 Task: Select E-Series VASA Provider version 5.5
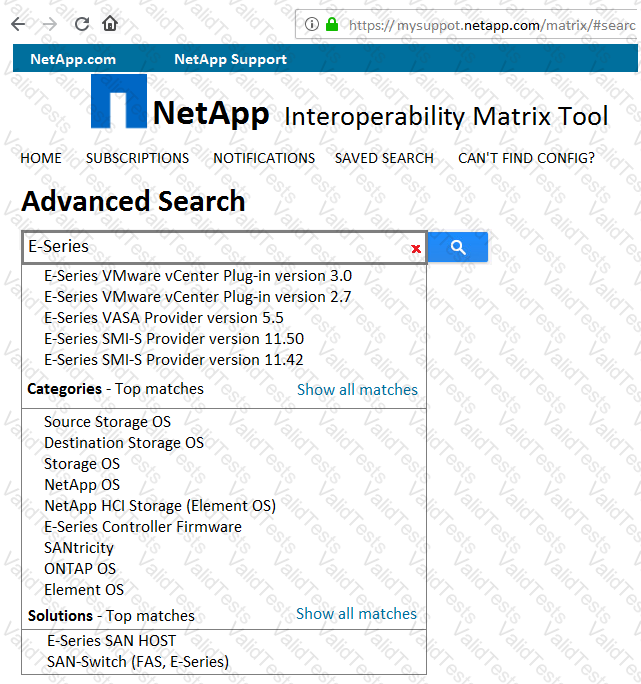click(x=164, y=318)
